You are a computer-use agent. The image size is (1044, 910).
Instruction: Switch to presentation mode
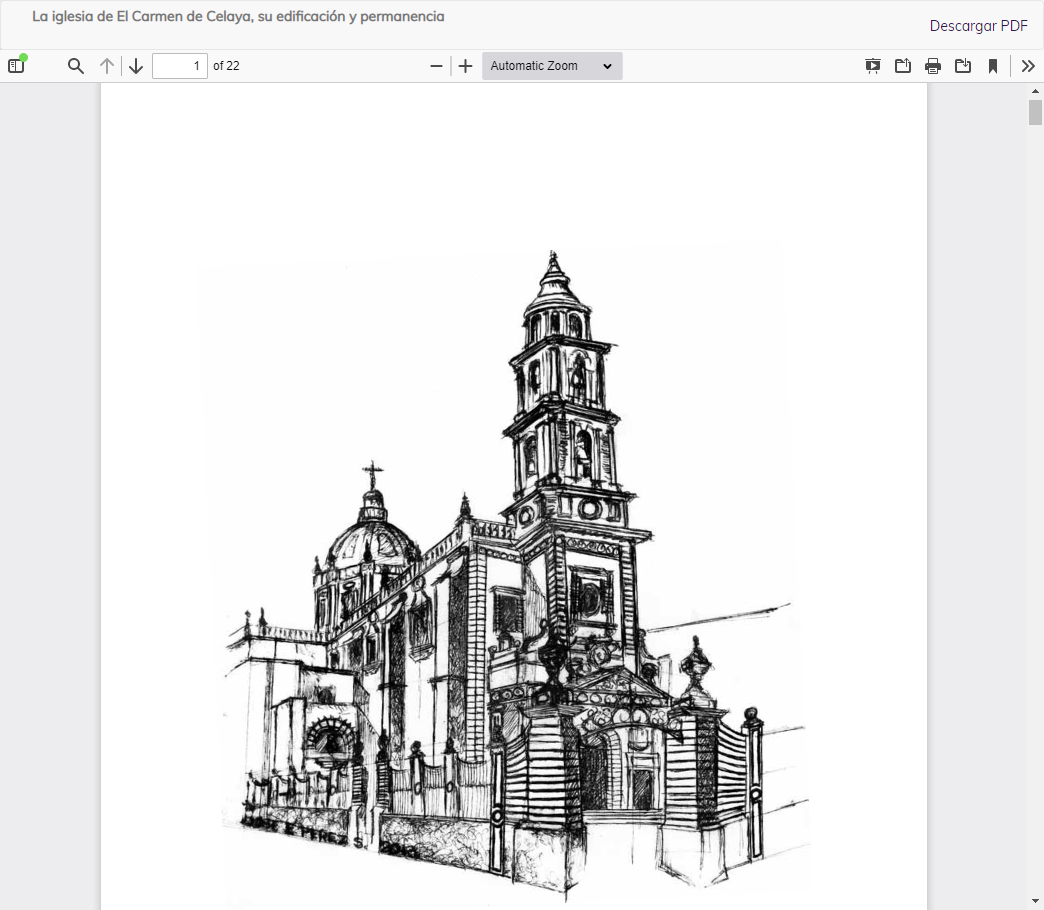coord(872,66)
